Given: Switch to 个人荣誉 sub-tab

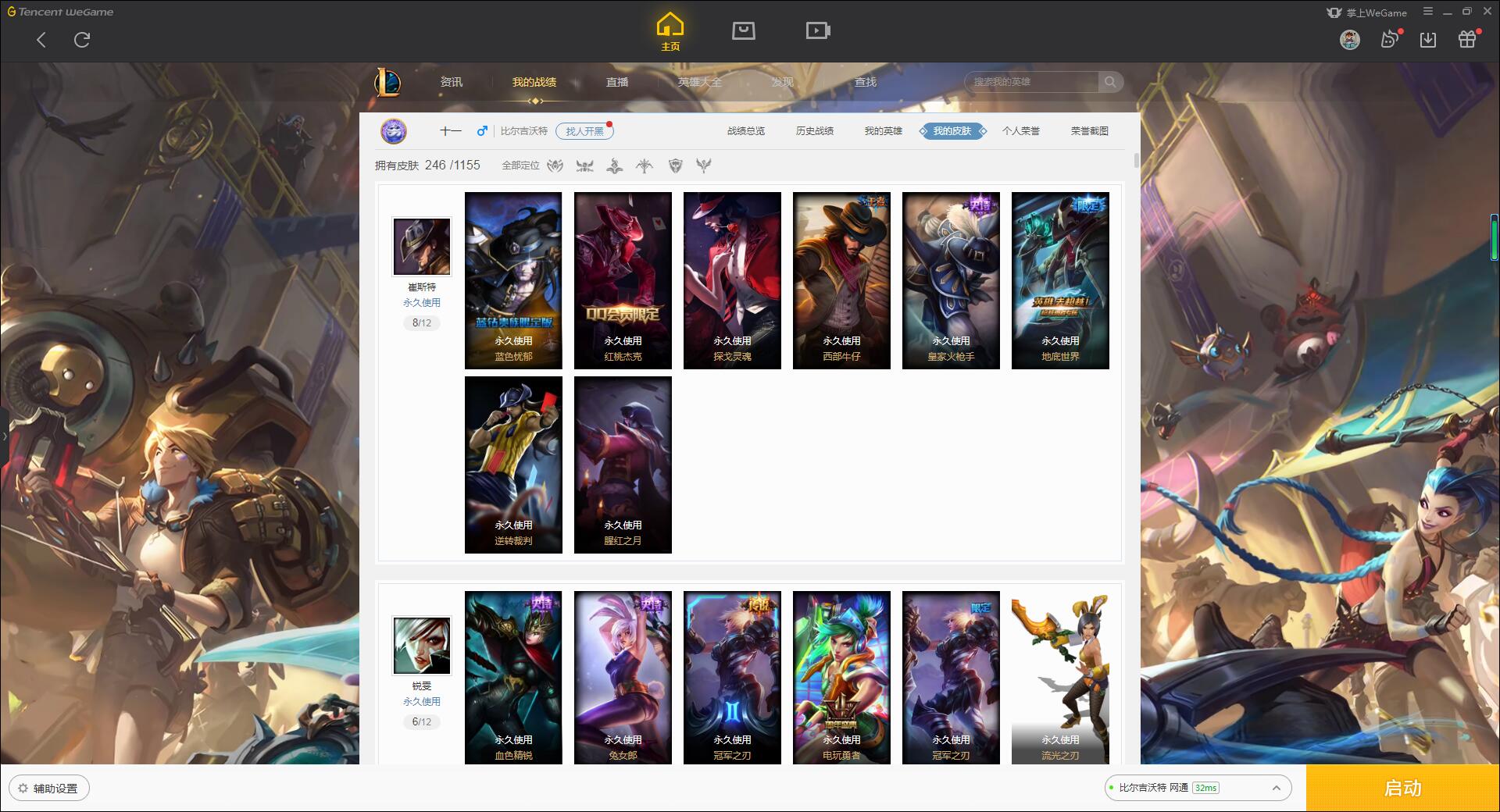Looking at the screenshot, I should click(1021, 131).
